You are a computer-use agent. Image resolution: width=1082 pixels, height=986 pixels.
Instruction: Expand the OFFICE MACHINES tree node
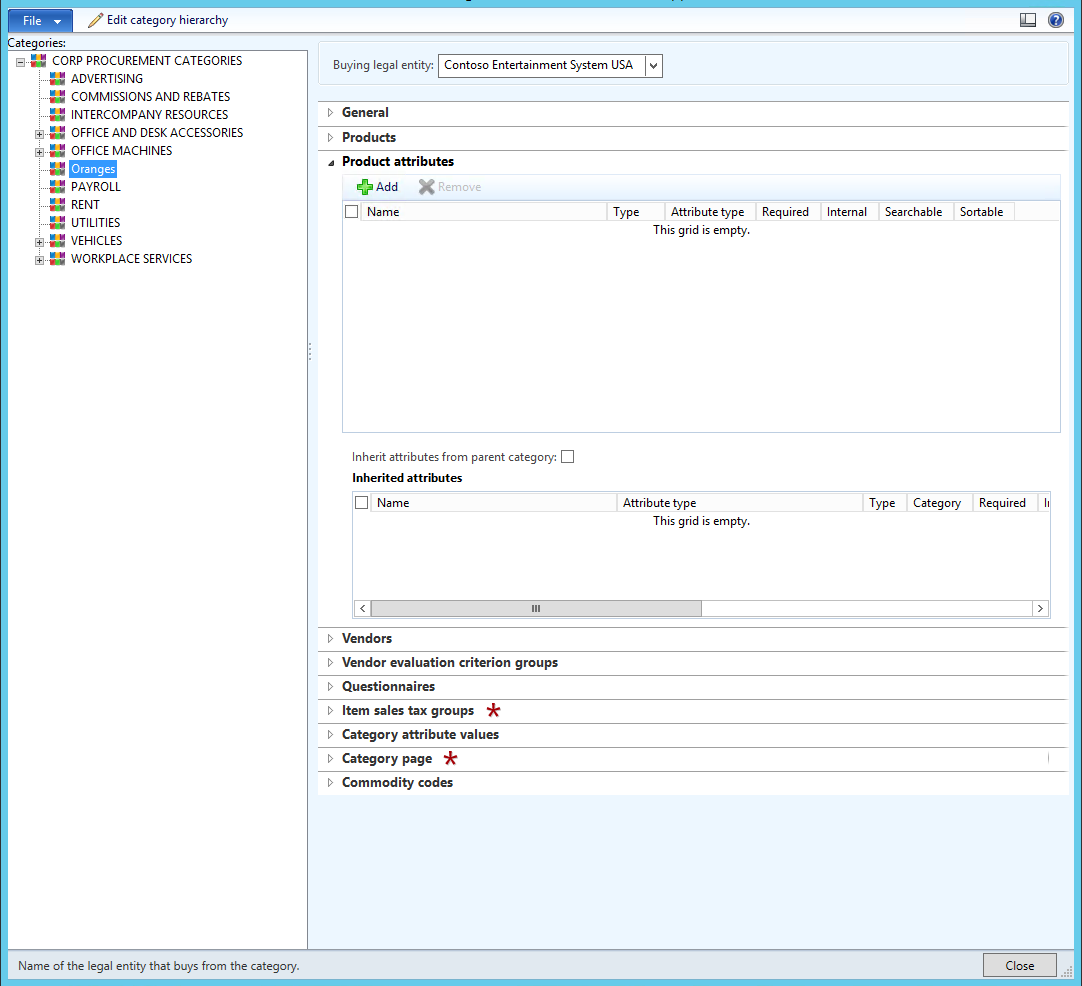pos(39,152)
